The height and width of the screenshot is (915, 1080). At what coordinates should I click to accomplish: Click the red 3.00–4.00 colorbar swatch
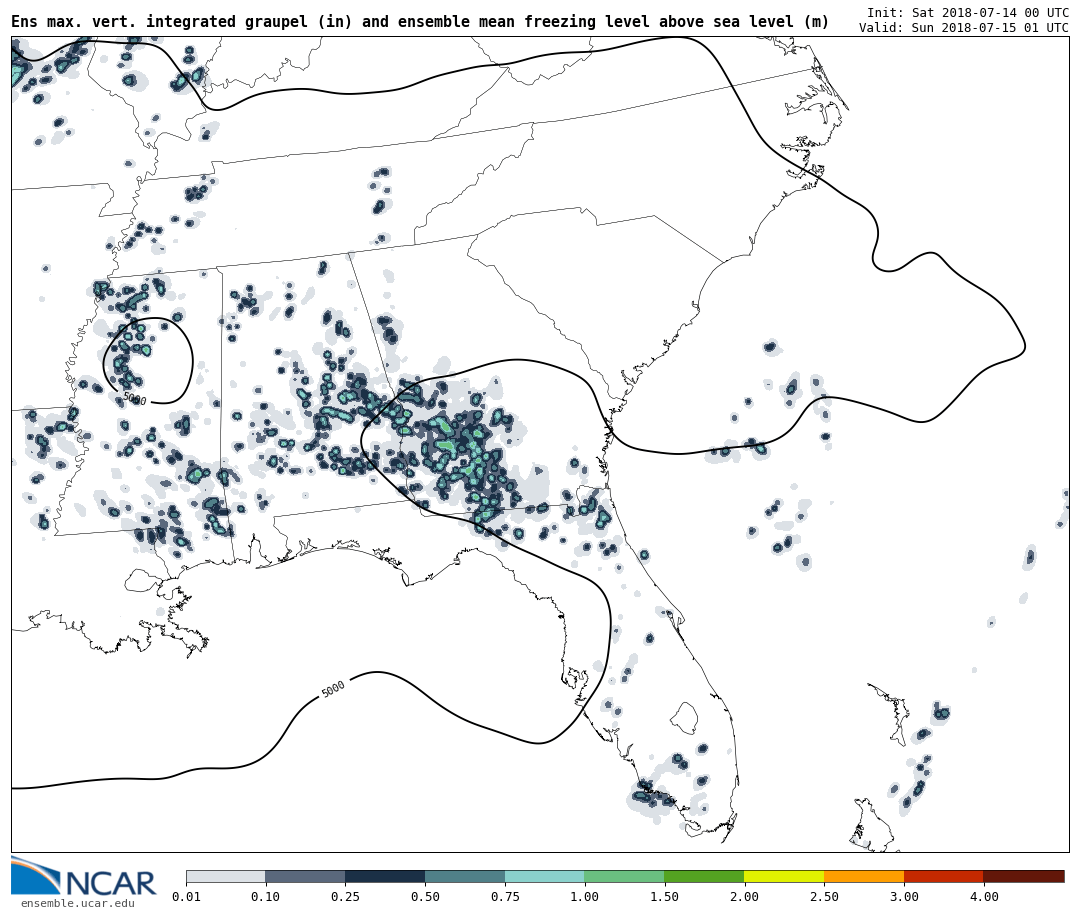(944, 876)
